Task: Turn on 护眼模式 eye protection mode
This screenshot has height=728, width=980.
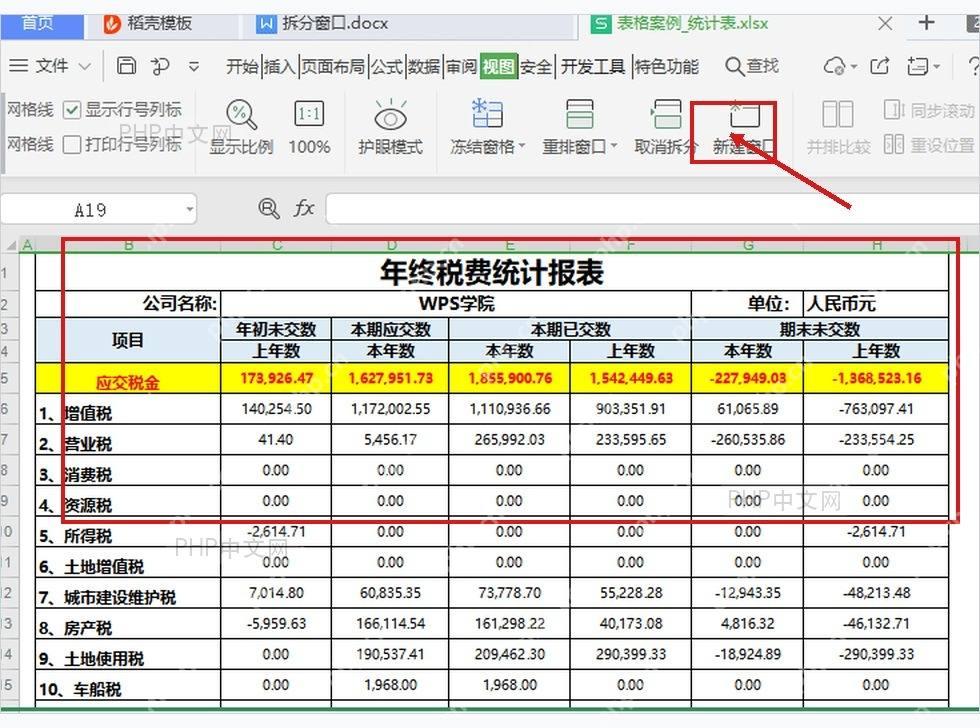Action: [391, 127]
